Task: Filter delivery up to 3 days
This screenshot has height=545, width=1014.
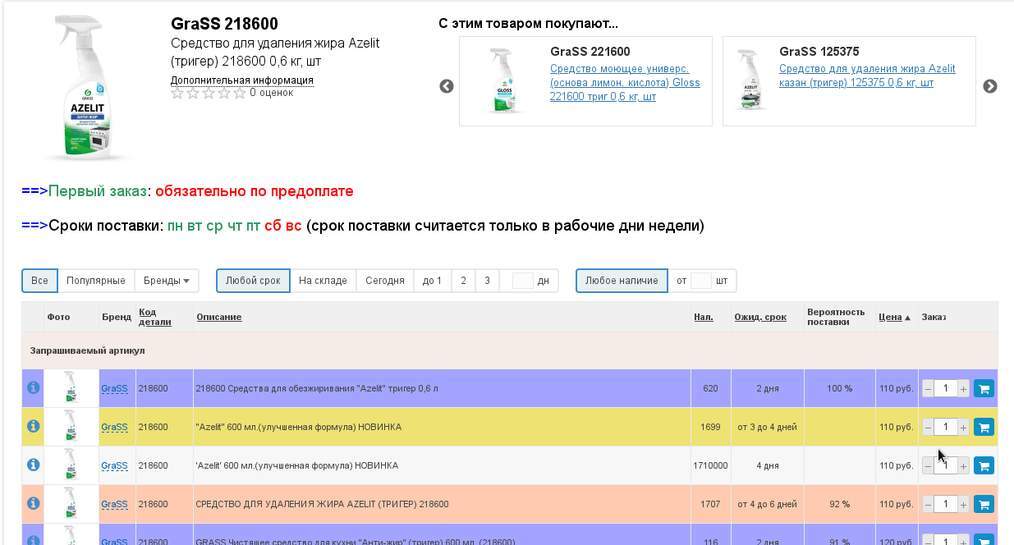Action: (487, 281)
